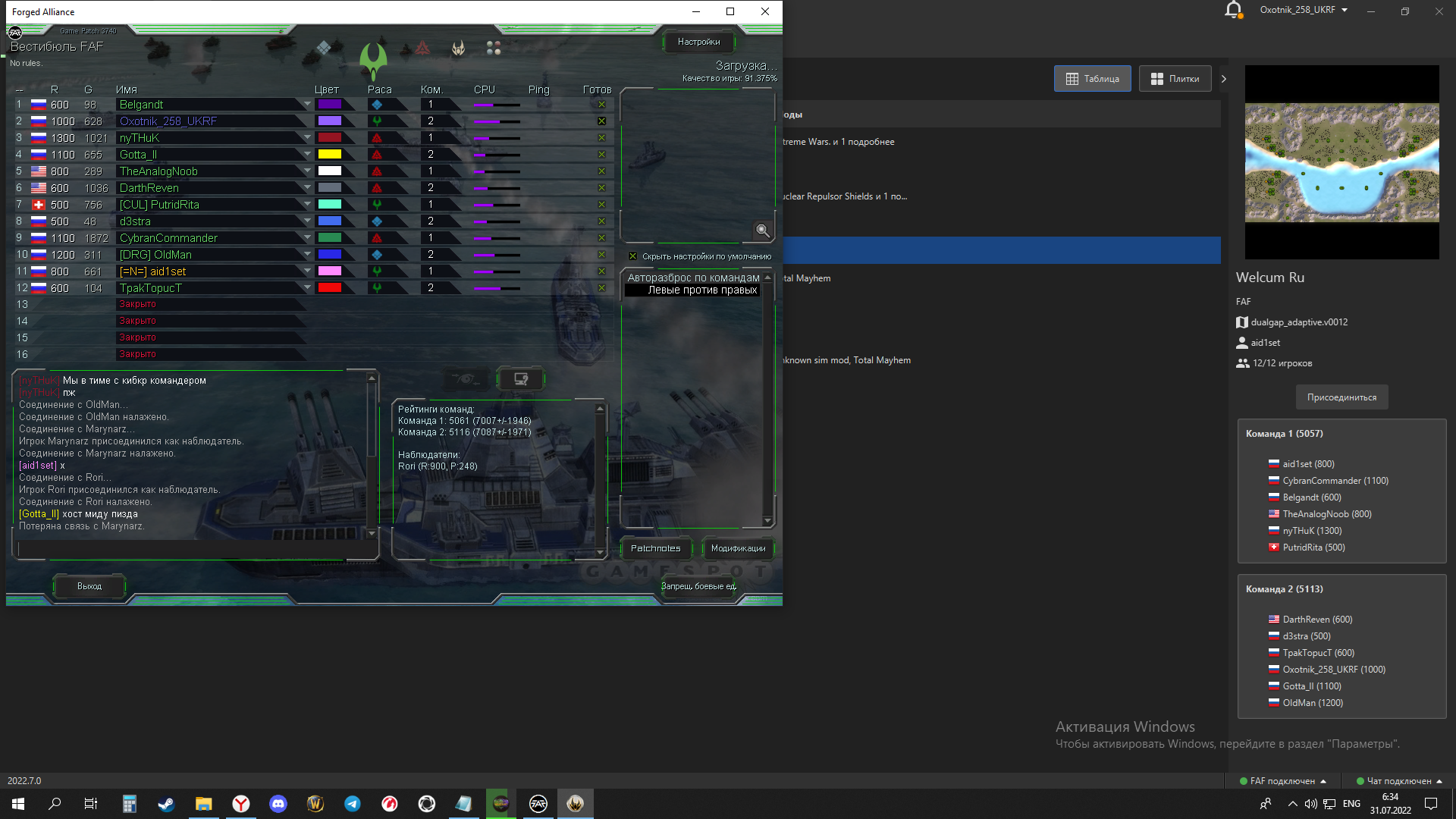Open Windows search magnifier on the taskbar
The height and width of the screenshot is (819, 1456).
pyautogui.click(x=55, y=804)
